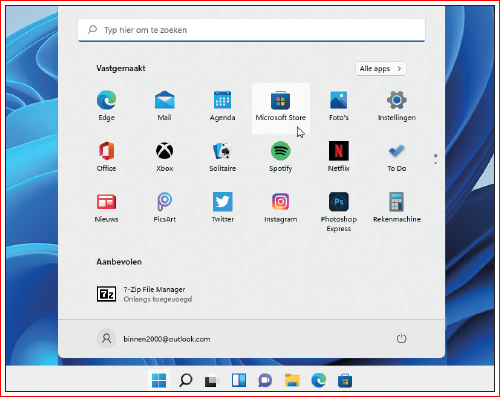This screenshot has height=397, width=500.
Task: Launch the Agenda calendar app
Action: pyautogui.click(x=222, y=106)
